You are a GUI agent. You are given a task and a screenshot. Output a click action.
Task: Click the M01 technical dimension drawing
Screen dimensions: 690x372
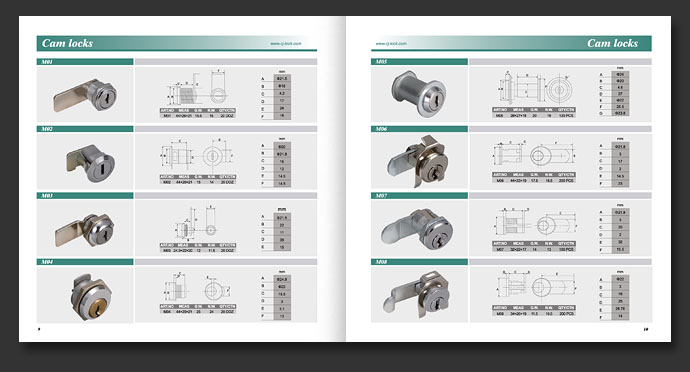198,93
